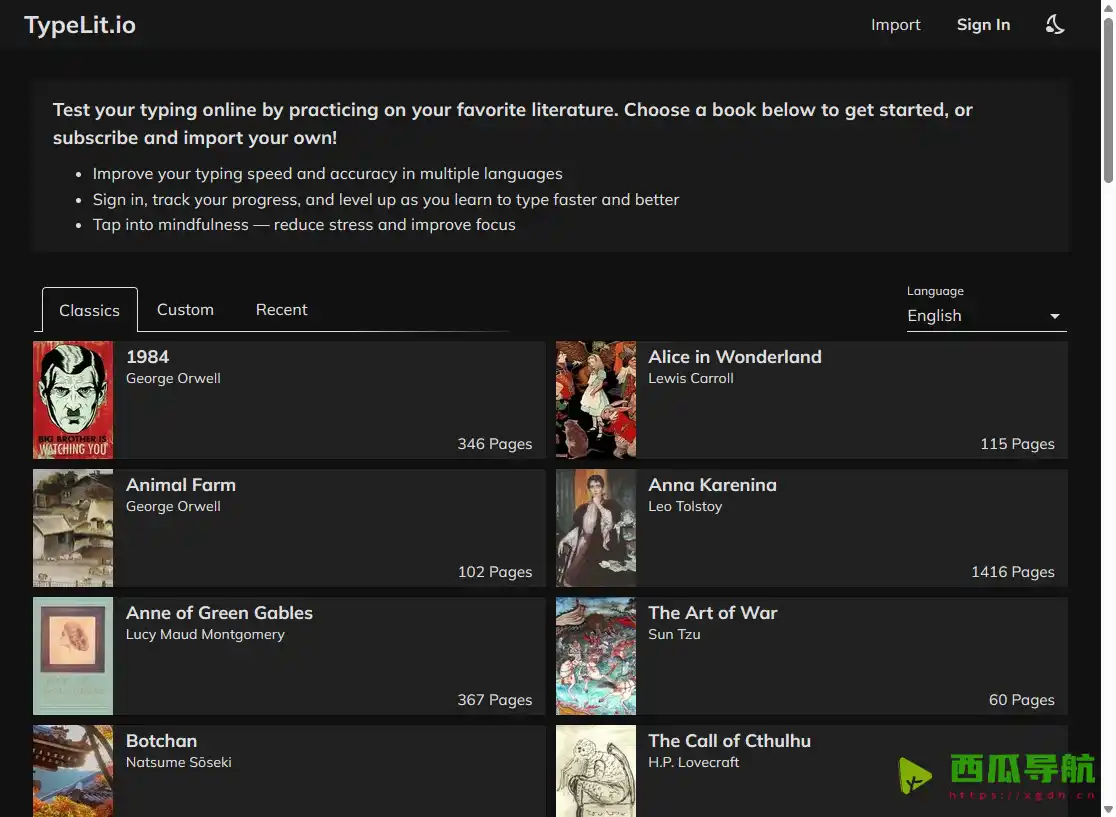Click the Anne of Green Gables cover
Viewport: 1116px width, 817px height.
point(73,656)
